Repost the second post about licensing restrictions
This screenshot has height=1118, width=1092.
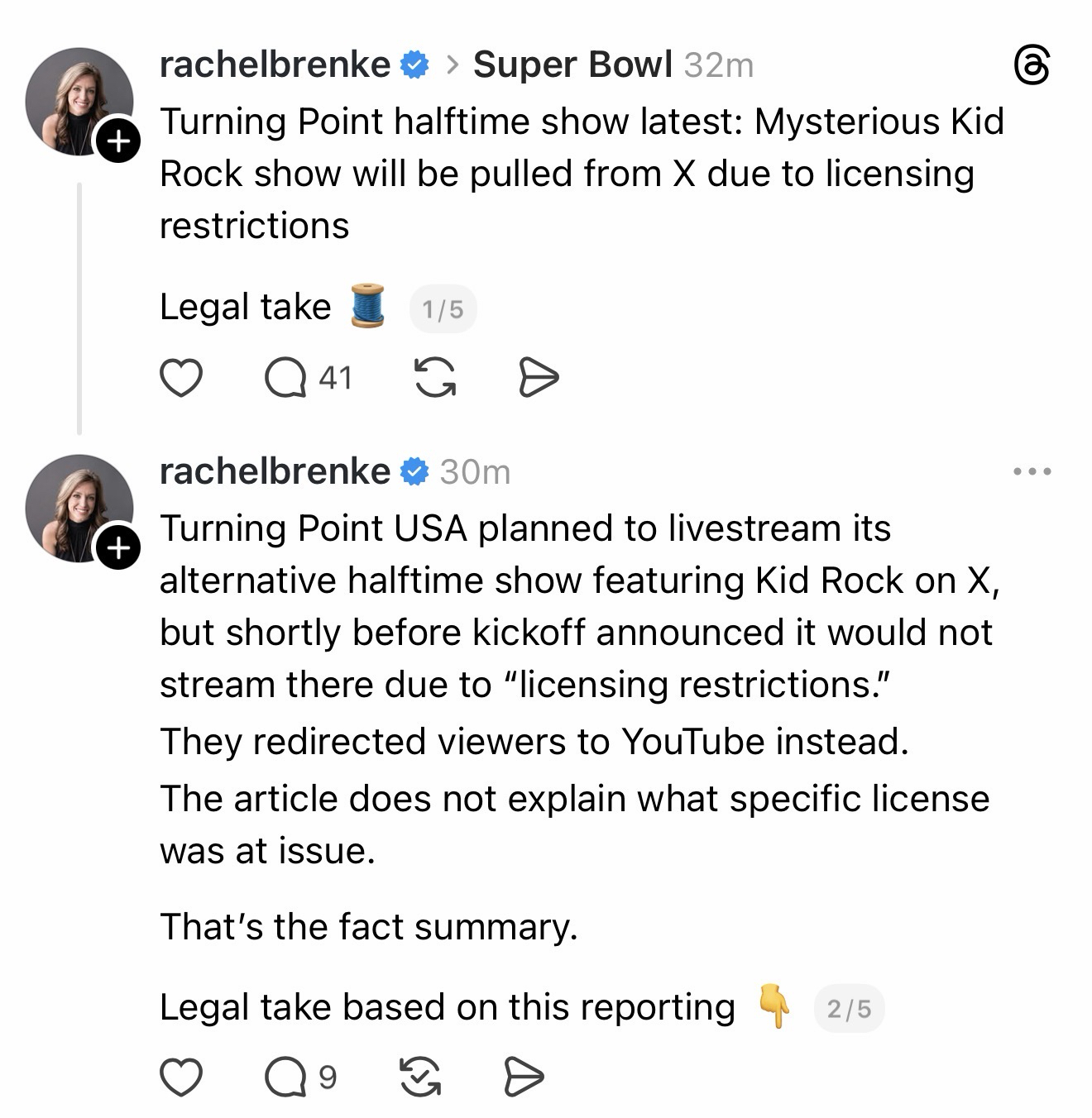420,1077
